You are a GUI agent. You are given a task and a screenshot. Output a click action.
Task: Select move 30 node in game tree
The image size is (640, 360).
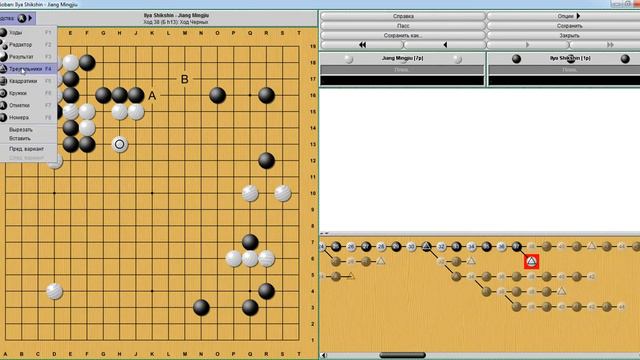[x=411, y=247]
